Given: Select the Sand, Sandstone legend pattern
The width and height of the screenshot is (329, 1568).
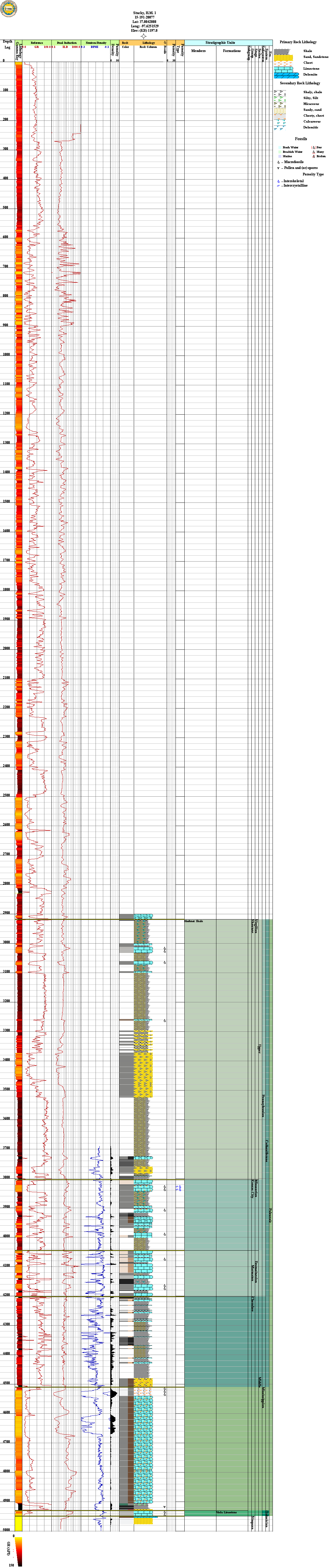Looking at the screenshot, I should [283, 57].
